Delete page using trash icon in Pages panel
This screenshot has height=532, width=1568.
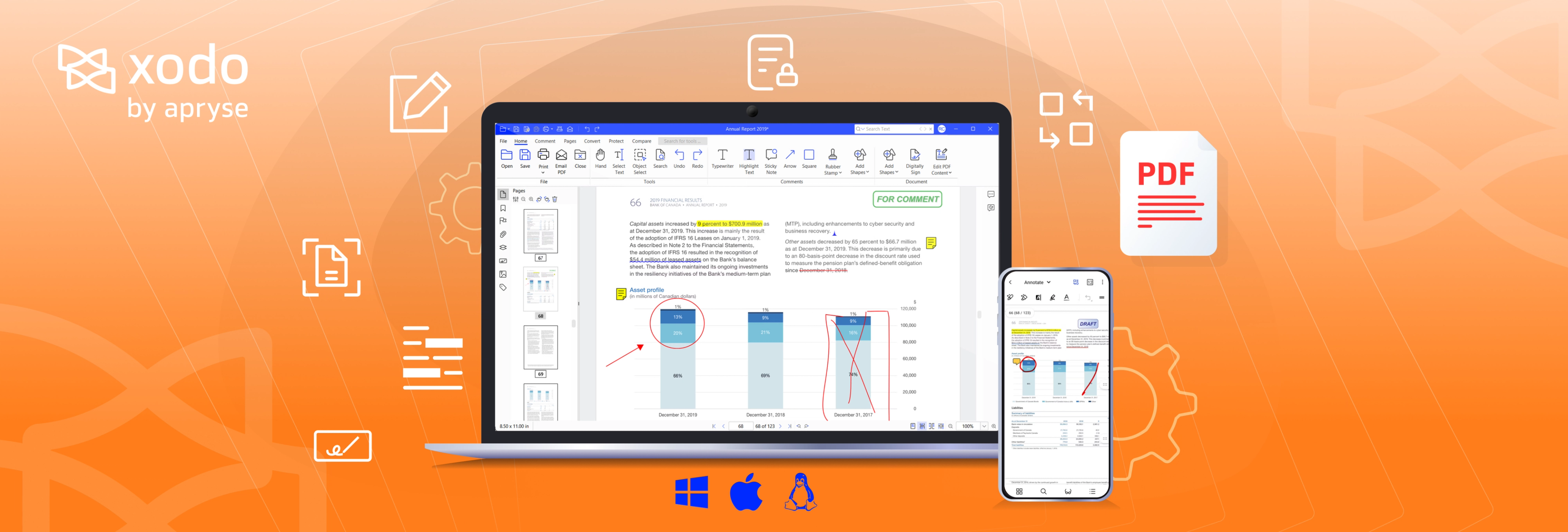click(555, 199)
